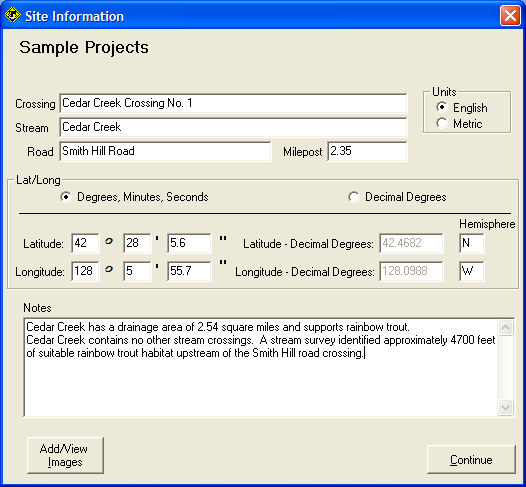526x487 pixels.
Task: Click the yellow application icon in title bar
Action: coord(12,15)
